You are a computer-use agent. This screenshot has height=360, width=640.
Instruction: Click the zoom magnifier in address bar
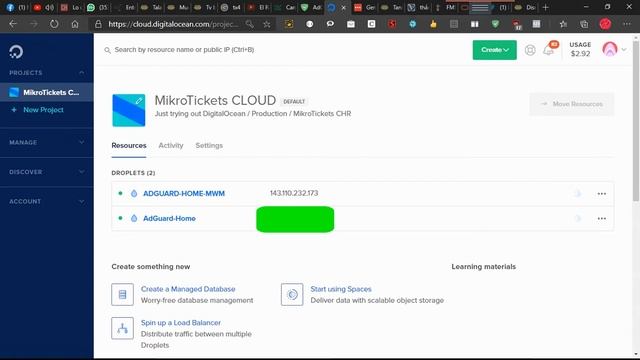pos(249,24)
